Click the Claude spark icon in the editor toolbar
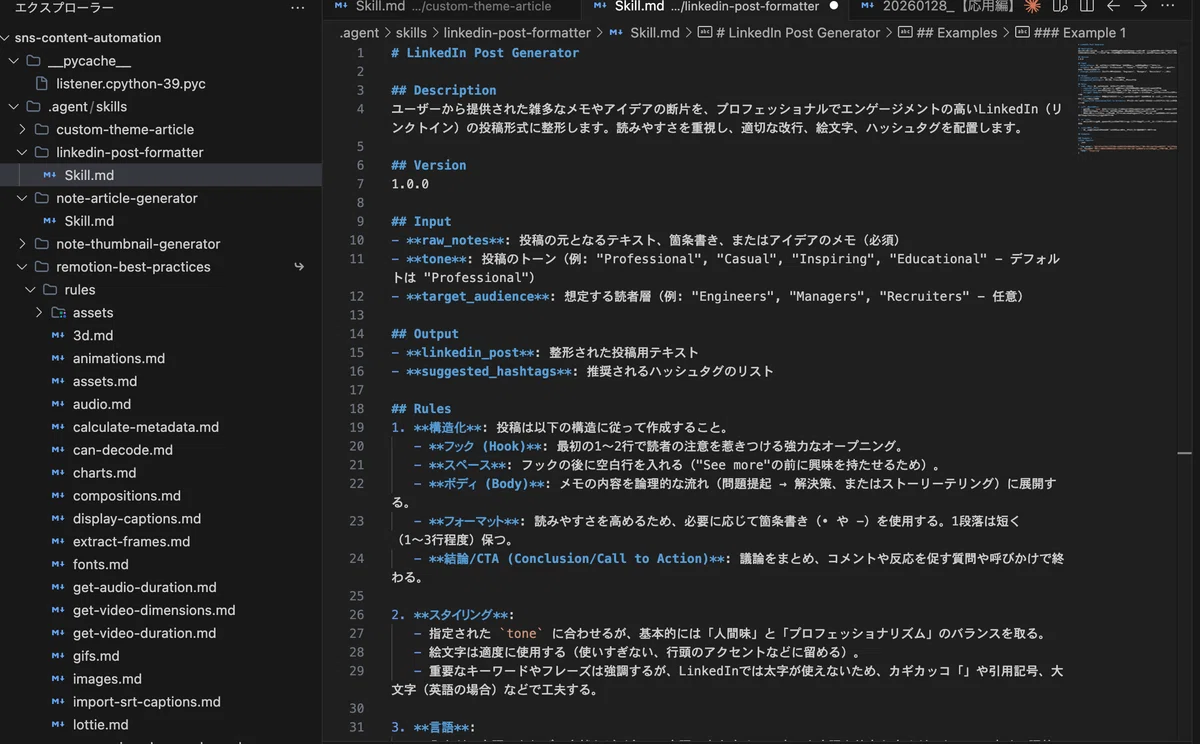 pyautogui.click(x=1032, y=6)
